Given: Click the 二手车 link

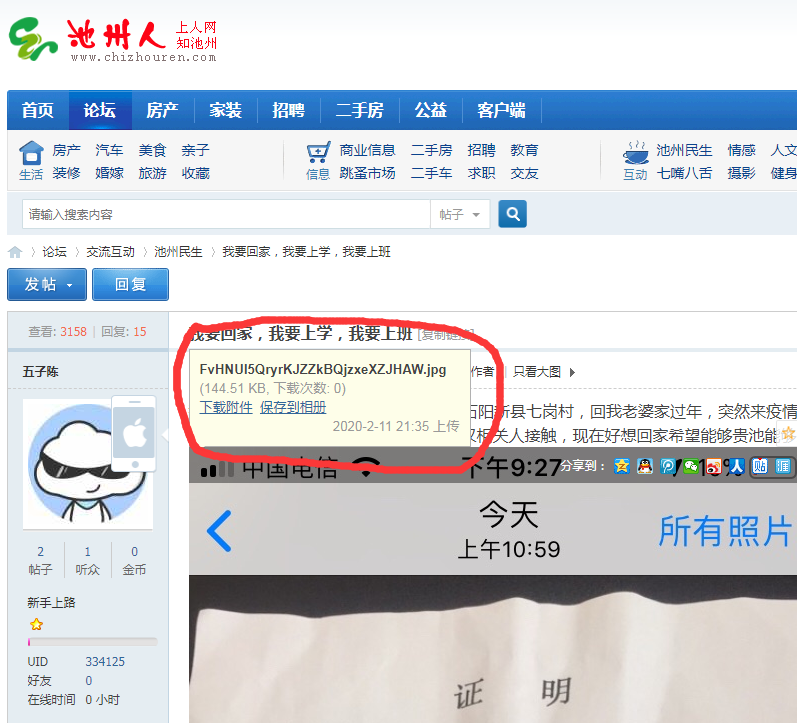Looking at the screenshot, I should pos(432,173).
